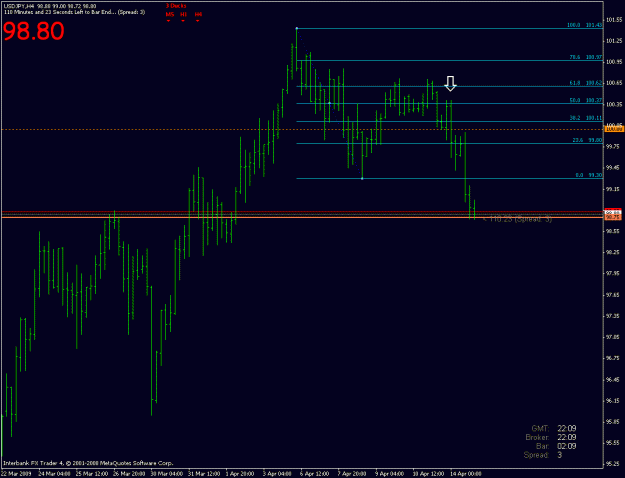Click the '30 Mar 04:00' time axis label

[167, 474]
